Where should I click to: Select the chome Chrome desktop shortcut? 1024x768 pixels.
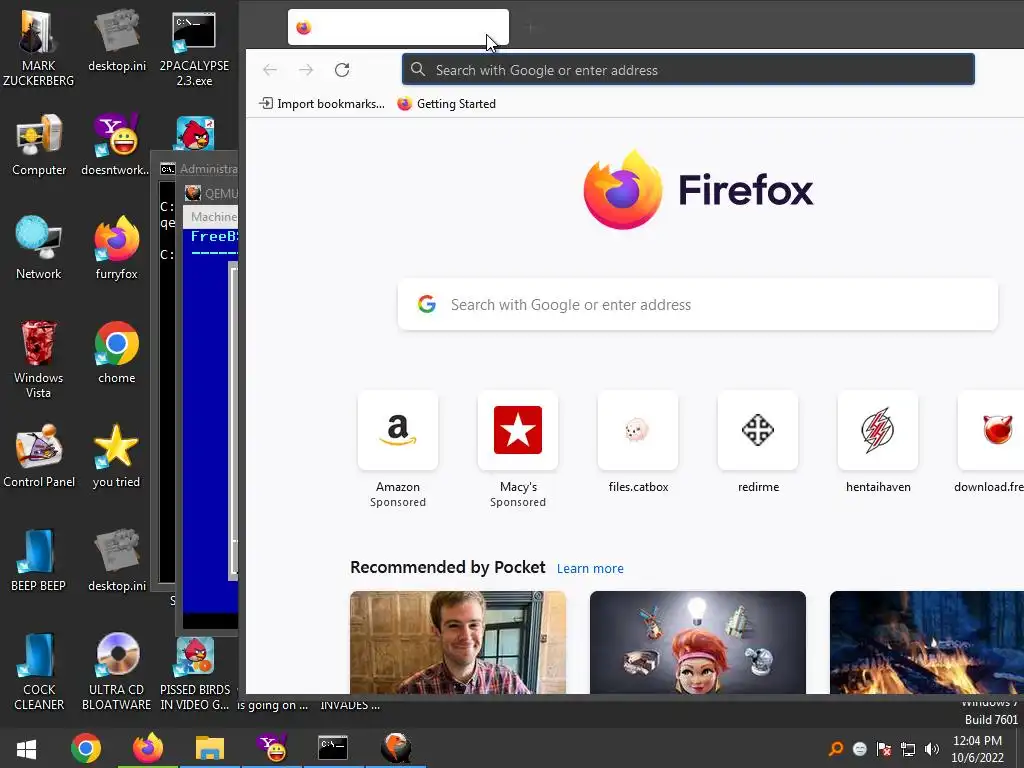pos(116,353)
